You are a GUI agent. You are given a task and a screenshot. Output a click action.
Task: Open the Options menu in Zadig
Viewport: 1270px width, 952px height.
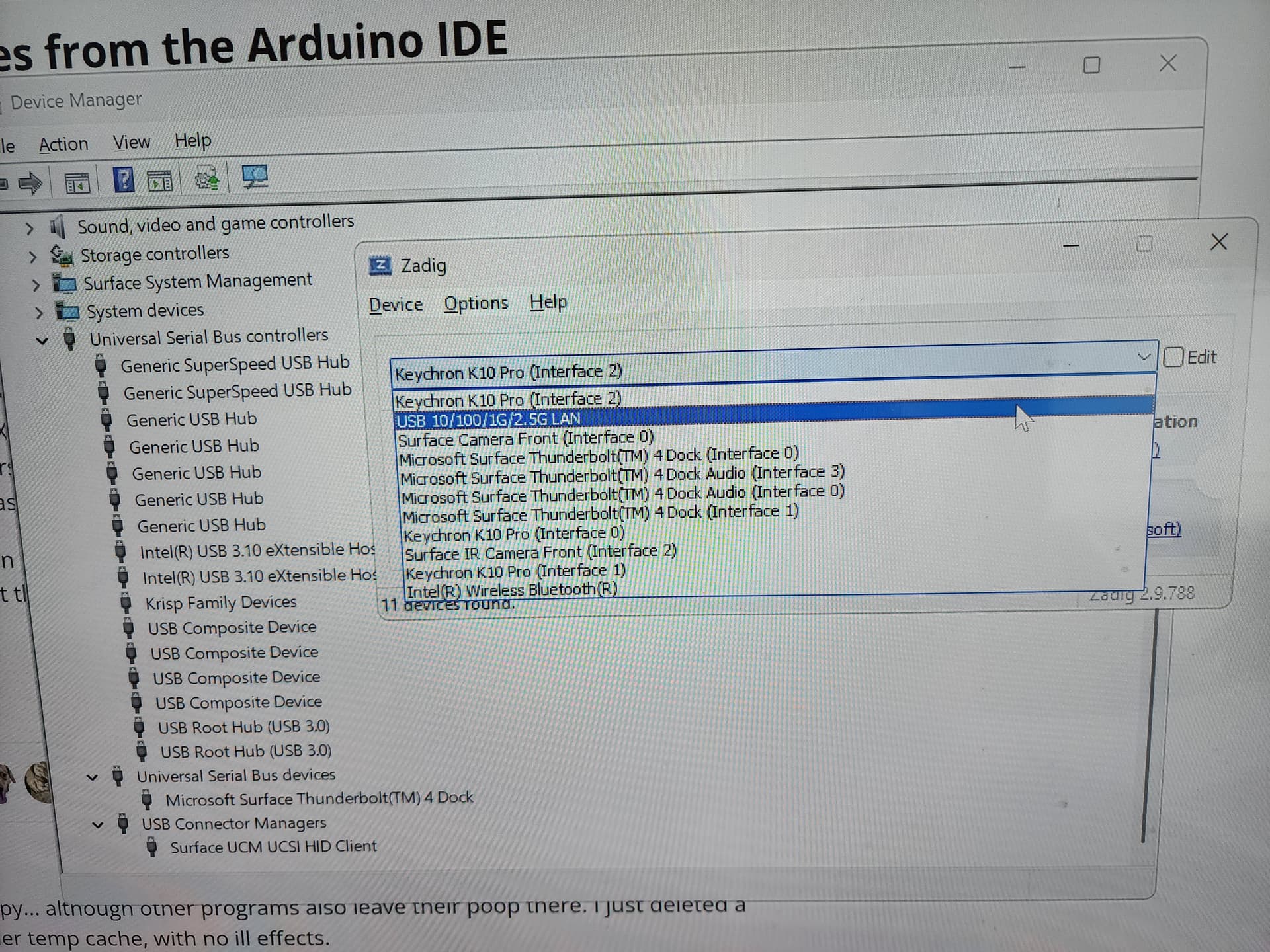476,303
